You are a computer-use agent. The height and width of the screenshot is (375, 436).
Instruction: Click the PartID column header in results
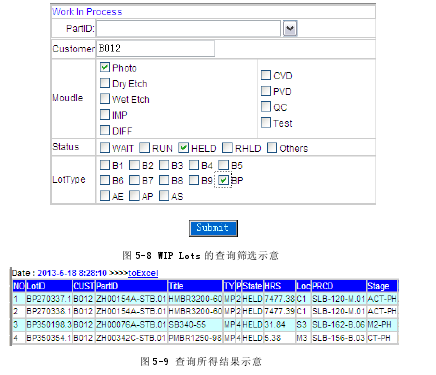(131, 286)
